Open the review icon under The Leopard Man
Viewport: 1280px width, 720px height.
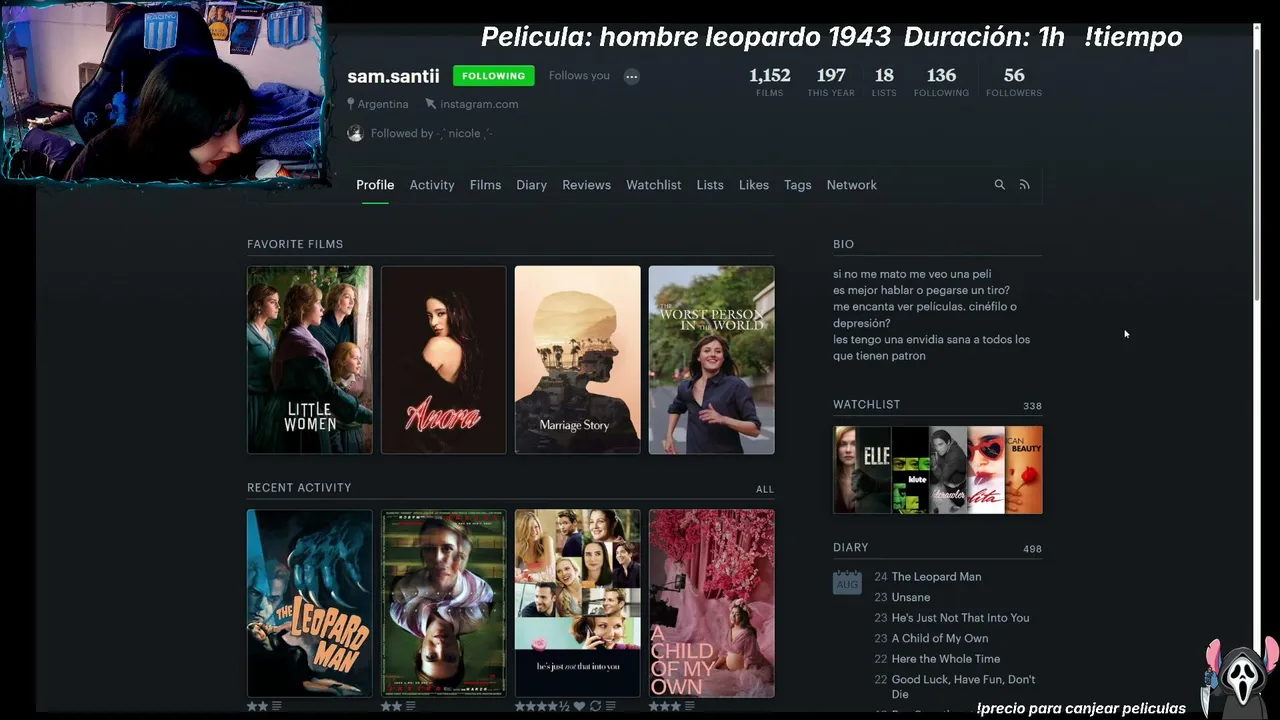click(277, 706)
